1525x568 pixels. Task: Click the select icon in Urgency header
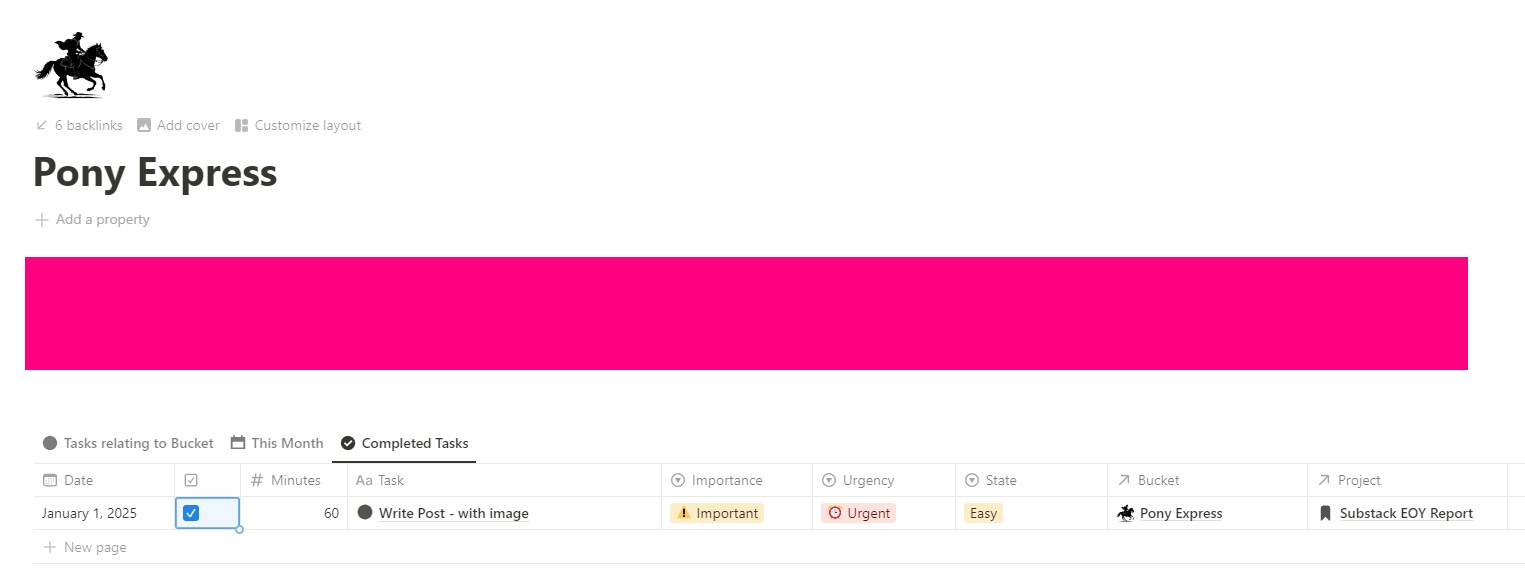828,480
